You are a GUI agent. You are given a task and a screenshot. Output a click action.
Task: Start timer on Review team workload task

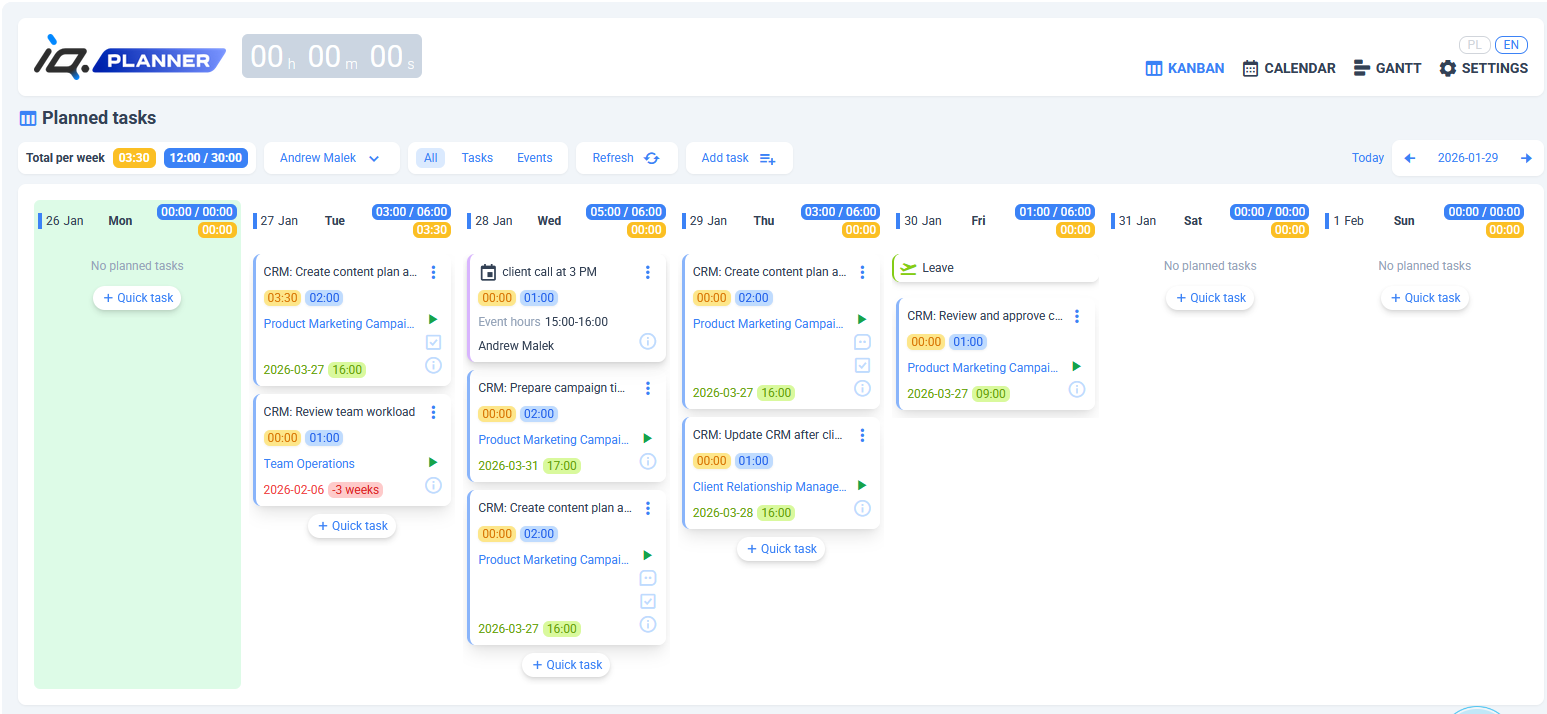pyautogui.click(x=433, y=463)
